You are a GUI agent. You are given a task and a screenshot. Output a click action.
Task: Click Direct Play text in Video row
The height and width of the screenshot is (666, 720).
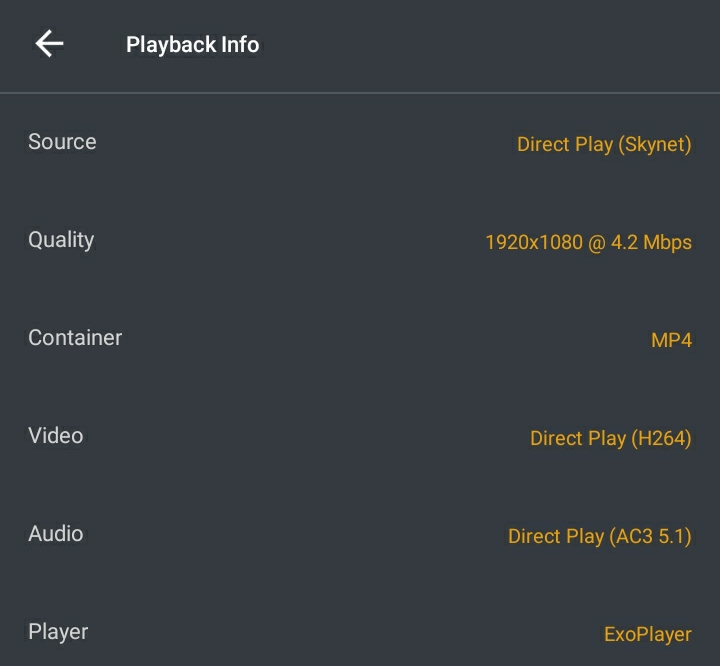click(x=577, y=438)
